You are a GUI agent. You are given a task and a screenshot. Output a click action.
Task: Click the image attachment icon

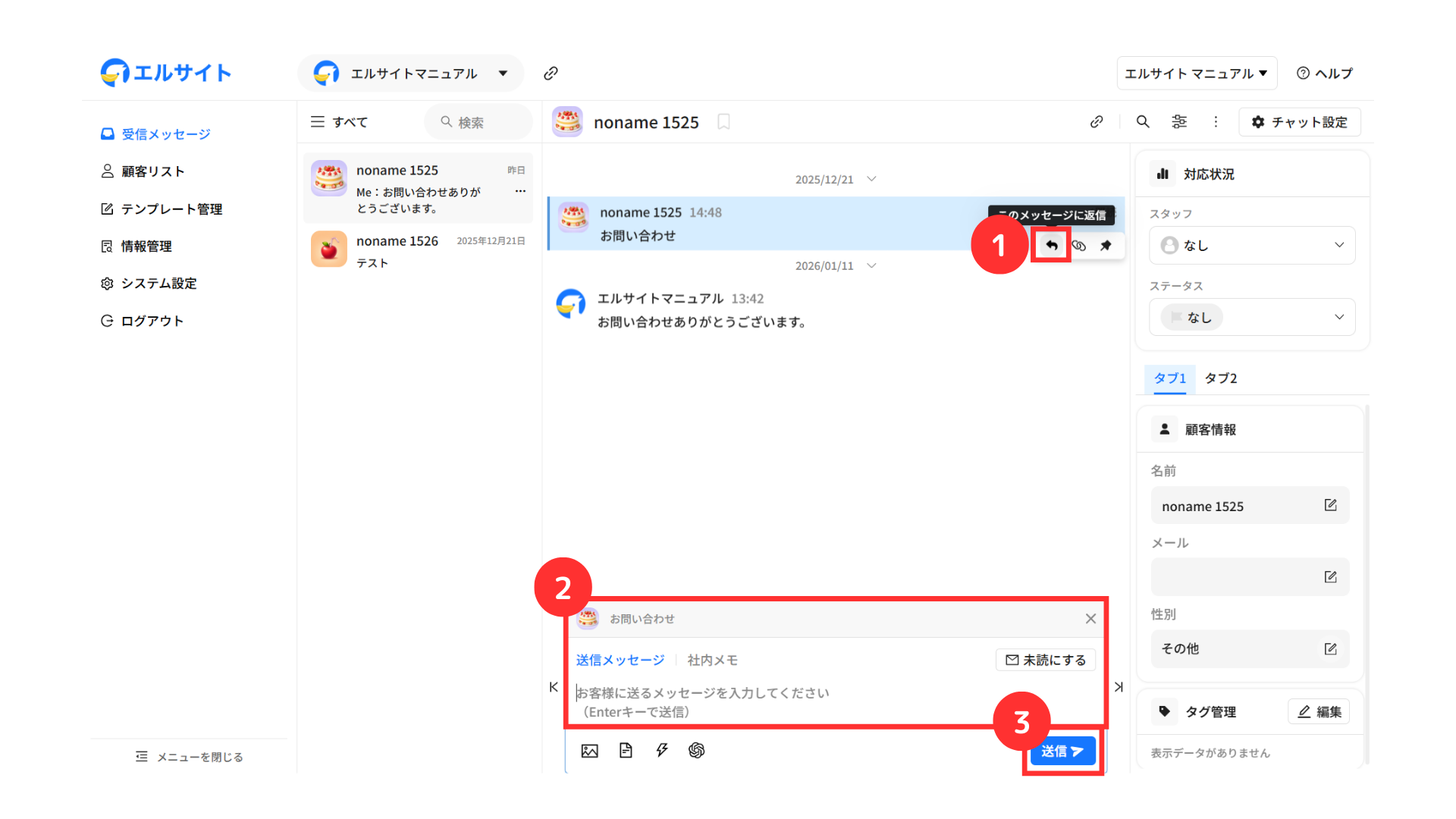[x=589, y=751]
